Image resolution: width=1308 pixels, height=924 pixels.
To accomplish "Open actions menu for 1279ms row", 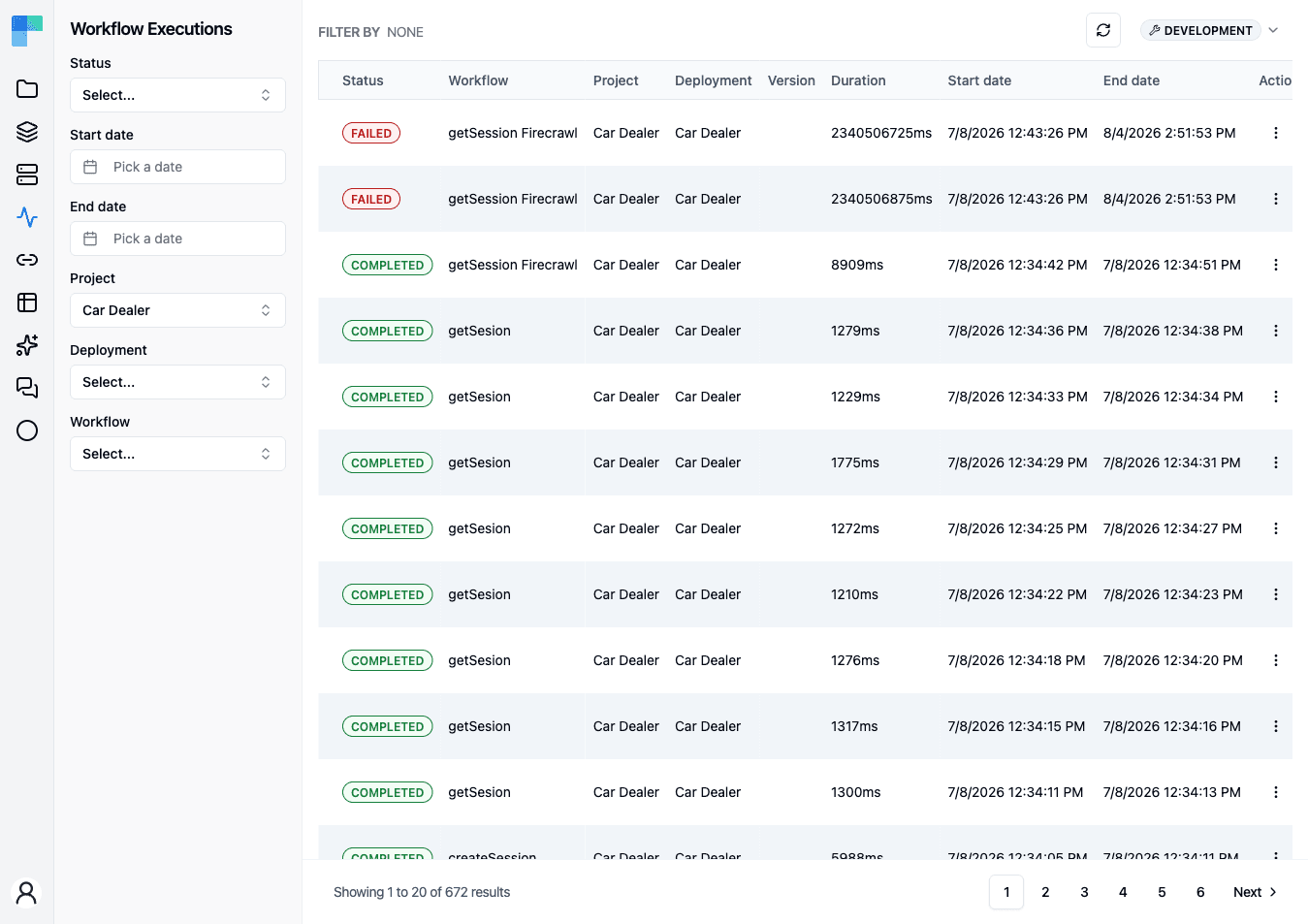I will [x=1276, y=331].
